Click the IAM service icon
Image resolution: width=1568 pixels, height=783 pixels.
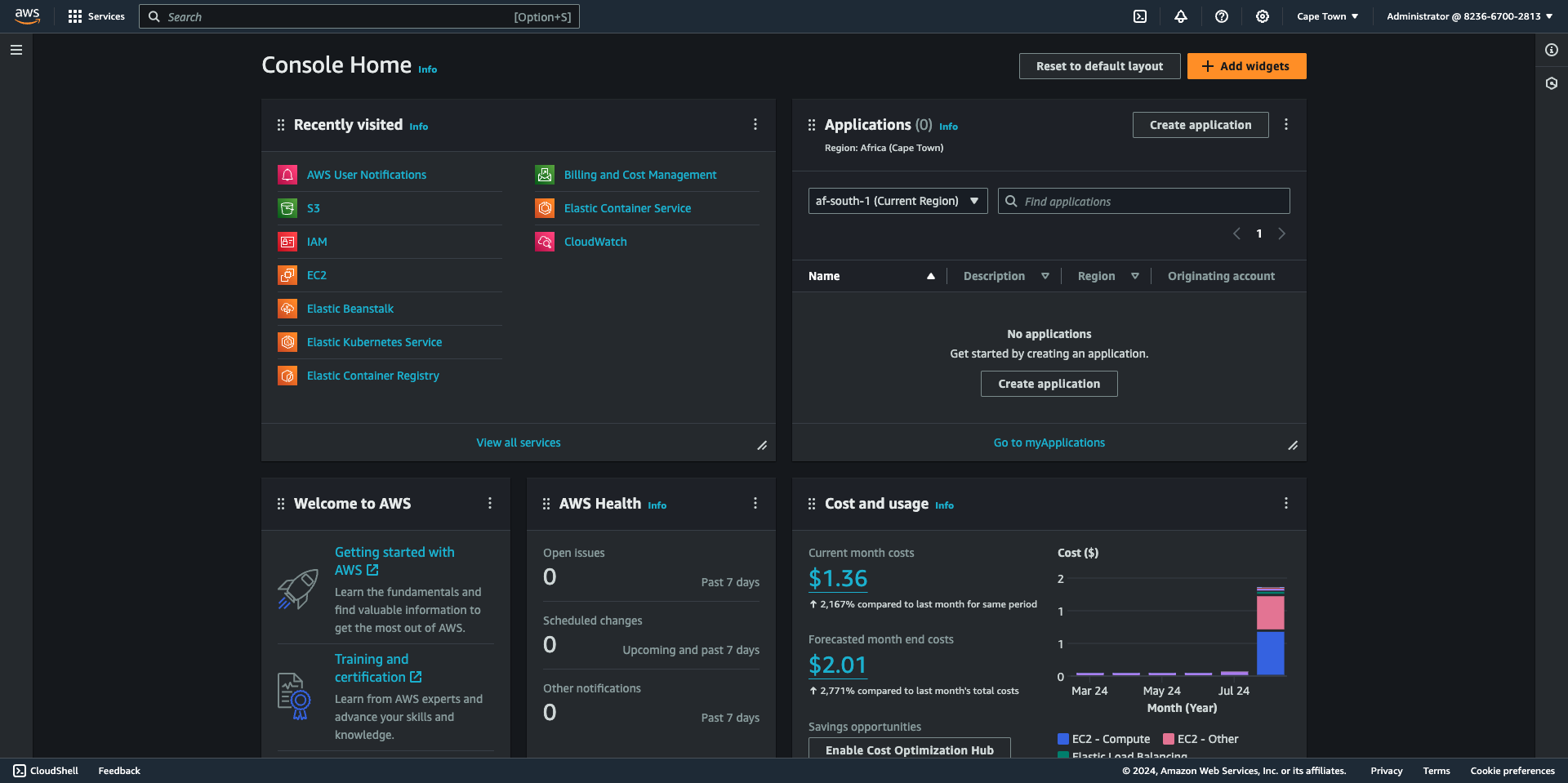coord(287,242)
